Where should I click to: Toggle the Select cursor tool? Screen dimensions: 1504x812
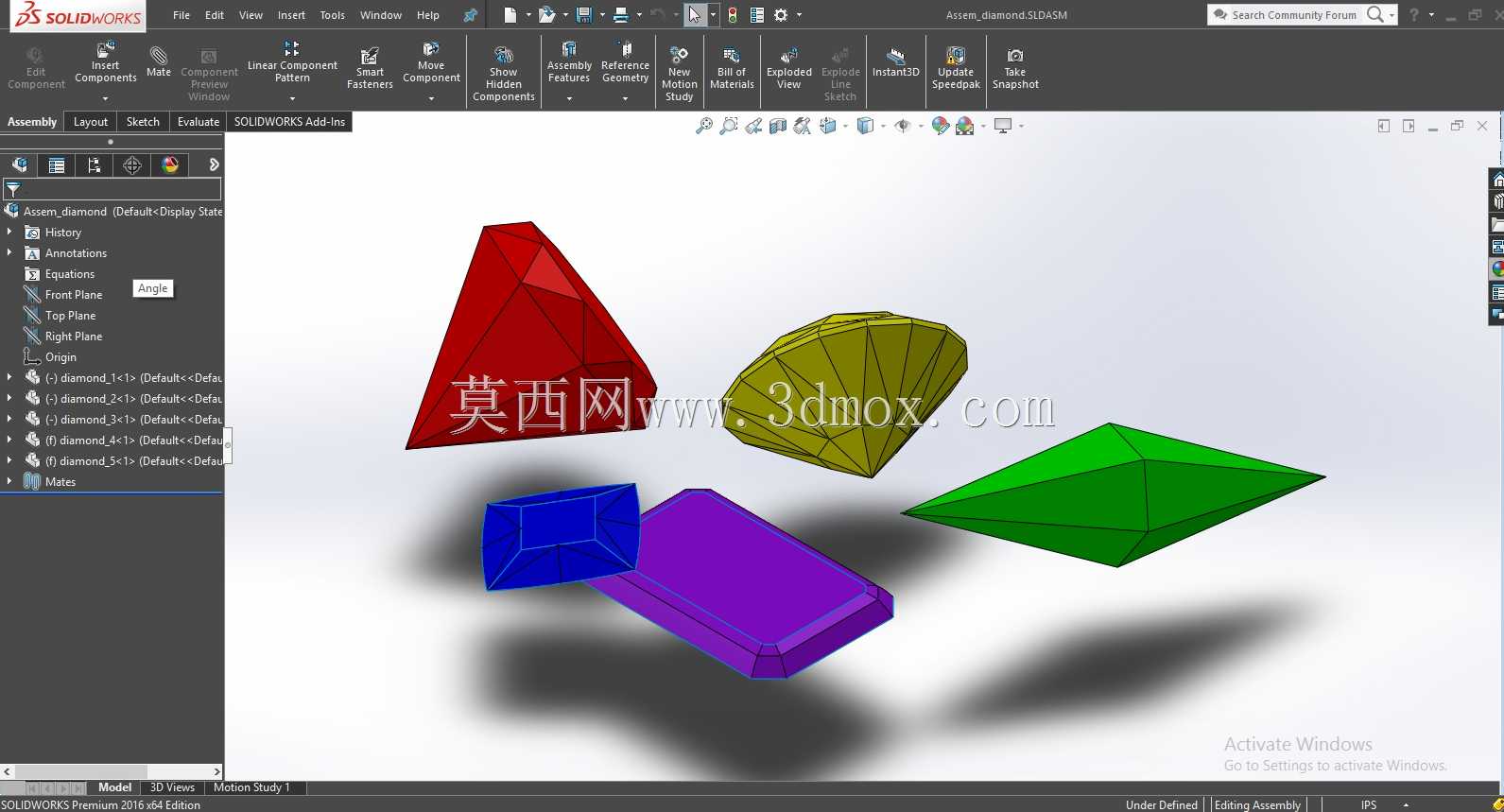695,15
